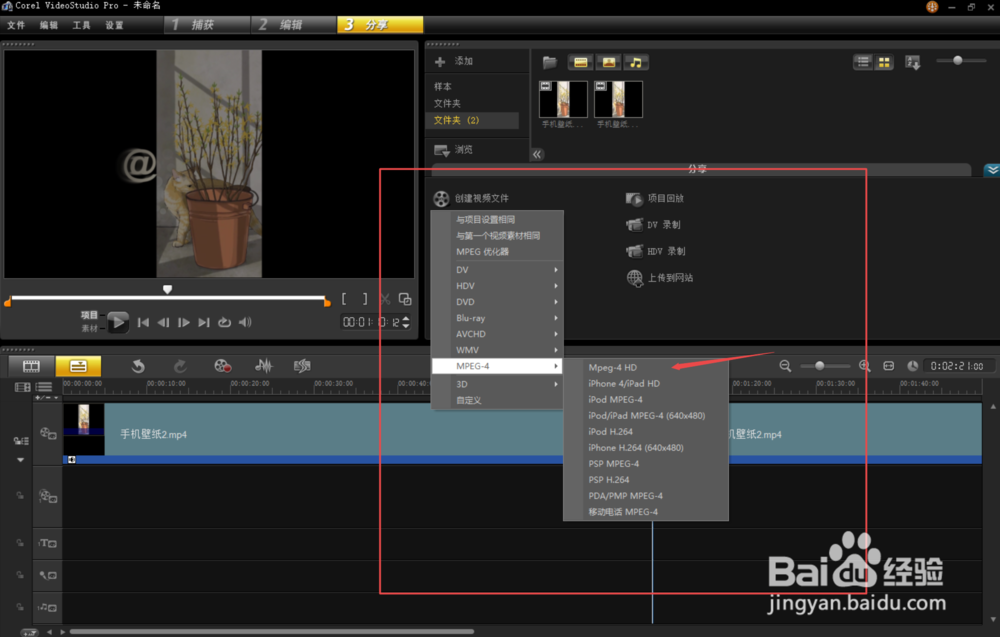Open the 编辑 menu in menu bar
The height and width of the screenshot is (637, 1000).
point(48,25)
